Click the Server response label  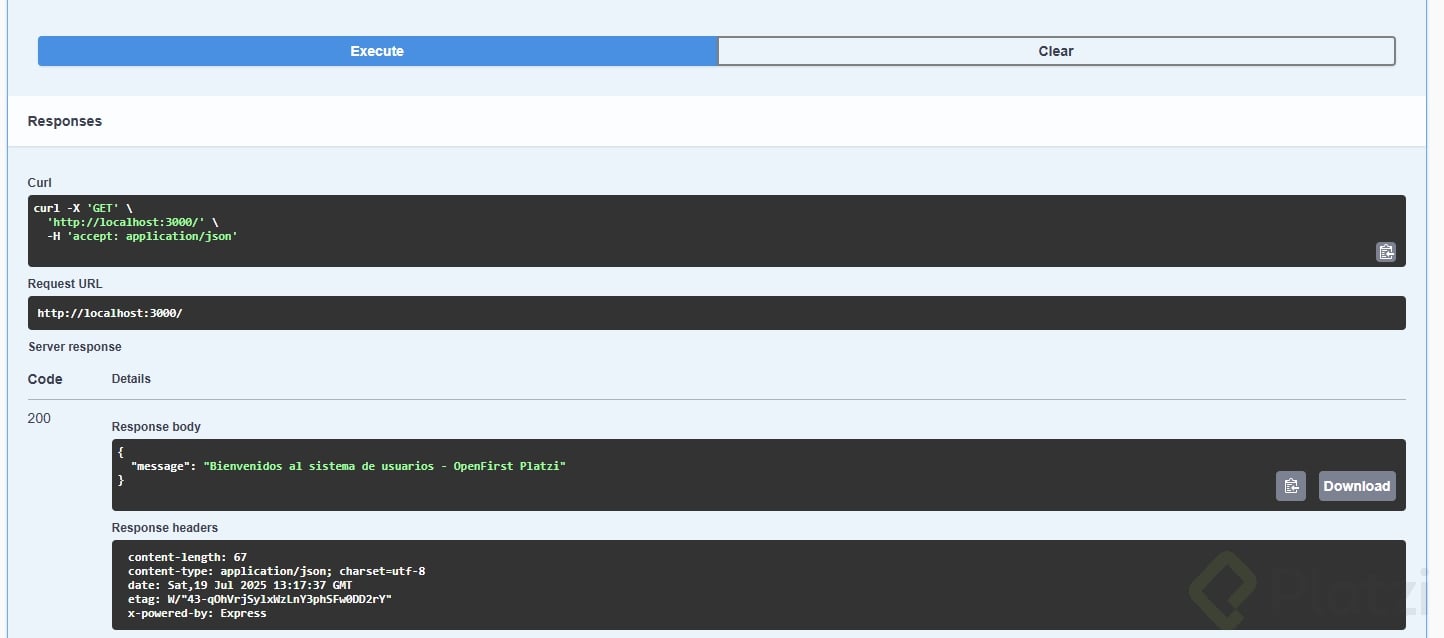75,347
